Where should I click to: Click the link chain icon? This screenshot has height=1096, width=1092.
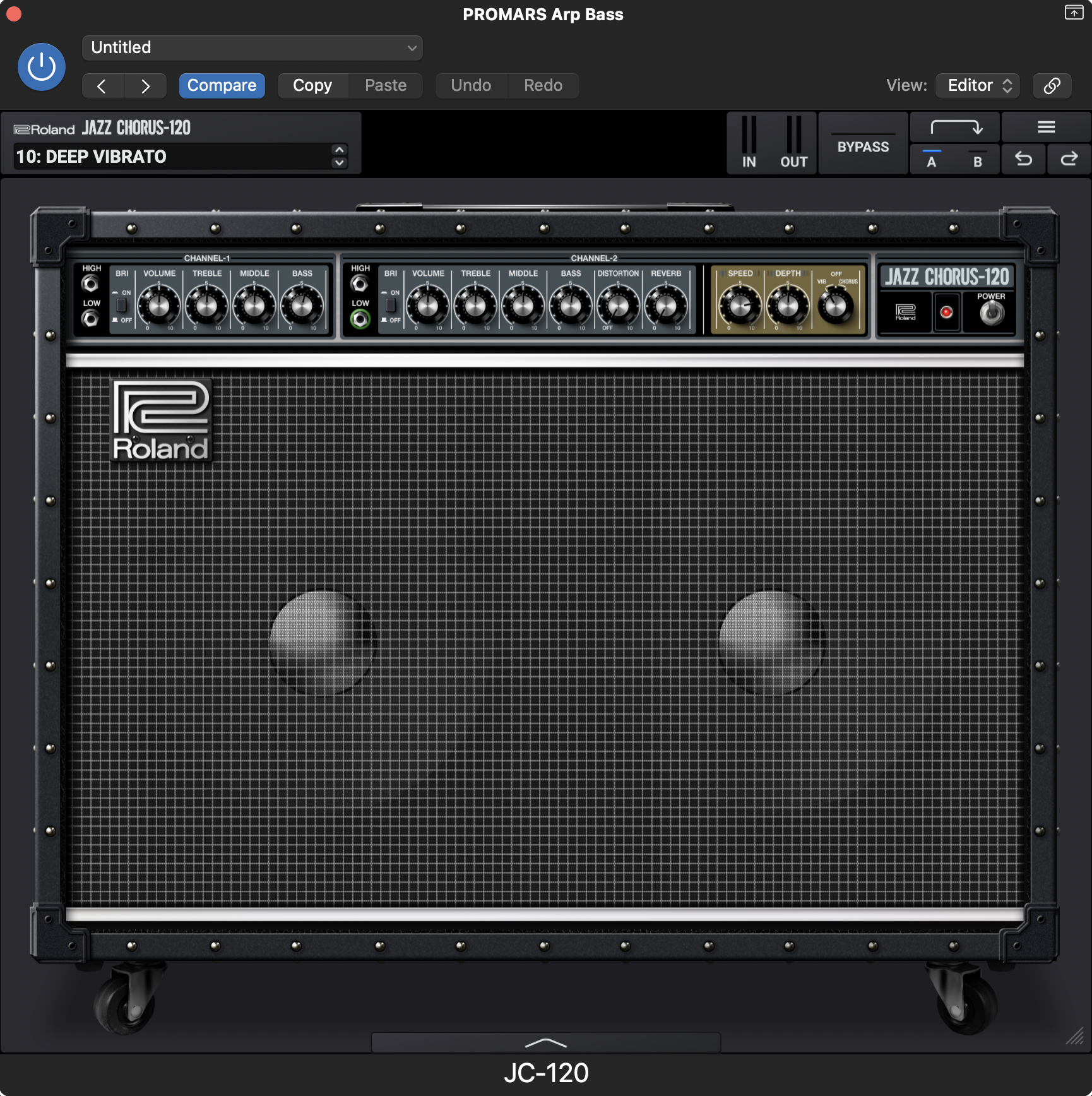coord(1052,86)
